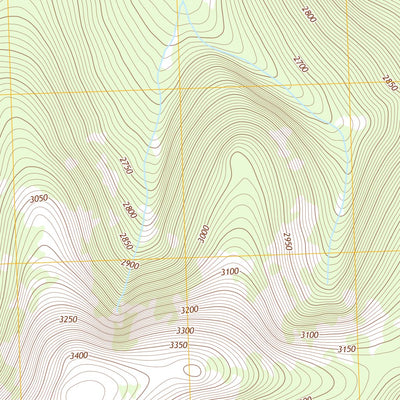Screen dimensions: 400x400
Task: Select the 3400 elevation label
Action: click(x=79, y=356)
